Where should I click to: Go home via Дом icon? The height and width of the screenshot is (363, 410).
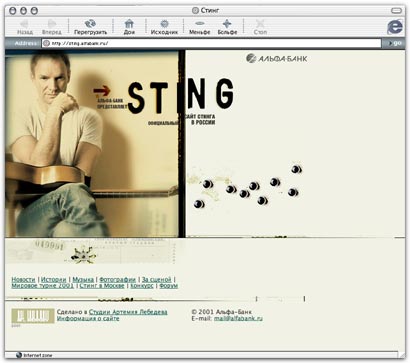[129, 24]
